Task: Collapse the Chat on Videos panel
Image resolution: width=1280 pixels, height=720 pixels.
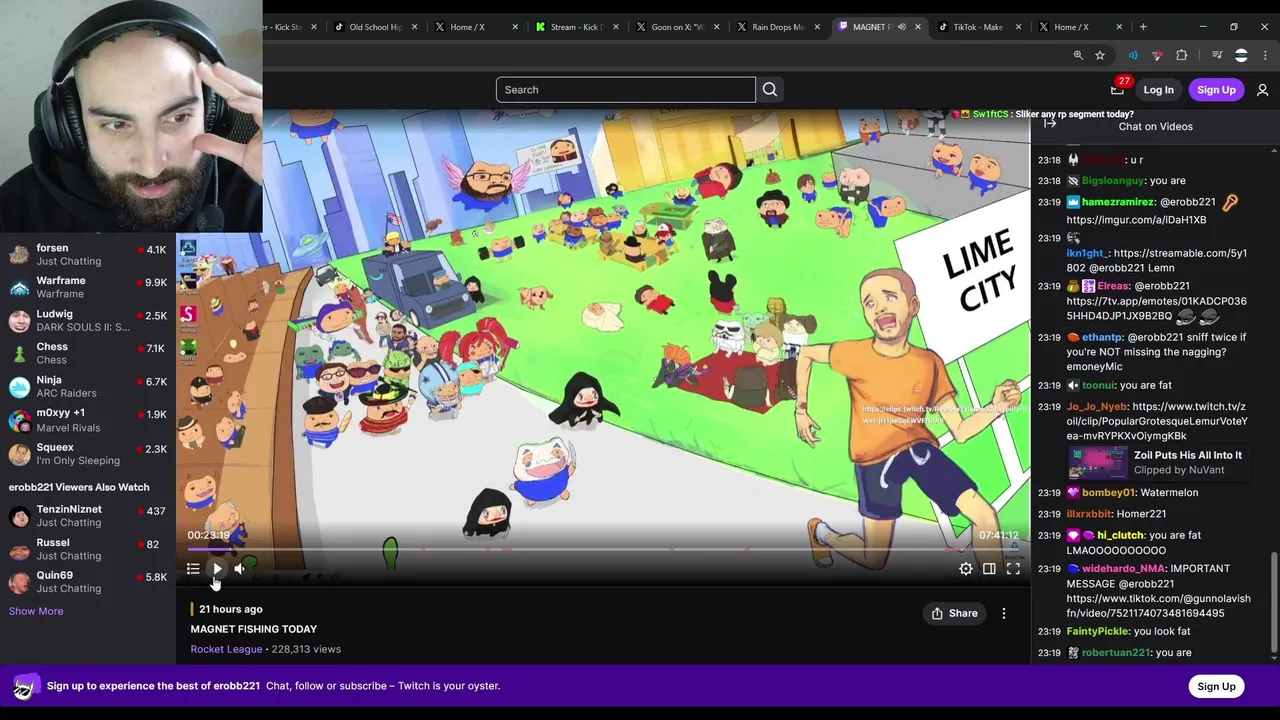Action: pos(1049,124)
